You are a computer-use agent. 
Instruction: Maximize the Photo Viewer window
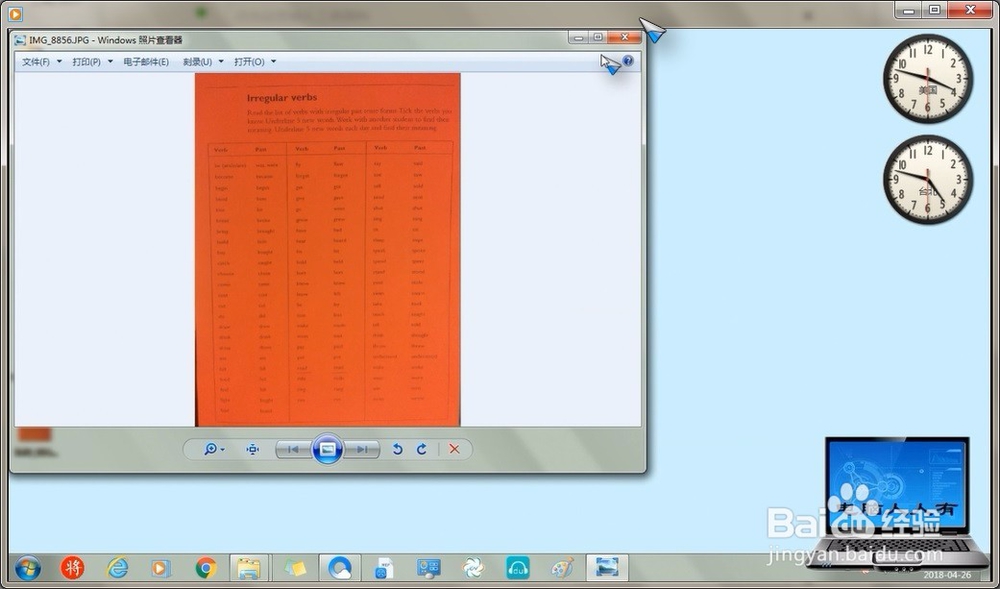pos(598,38)
